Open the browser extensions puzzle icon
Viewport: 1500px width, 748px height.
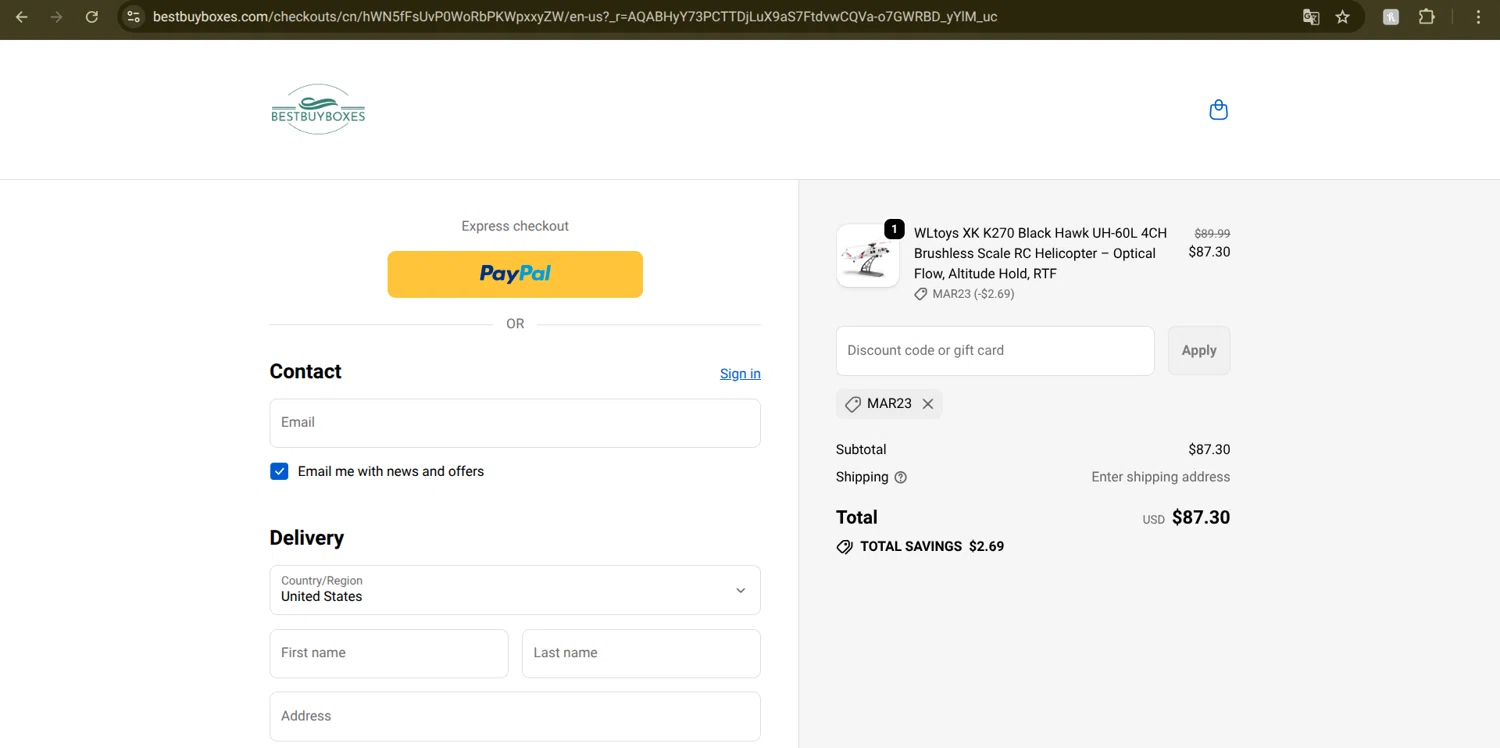click(1427, 17)
